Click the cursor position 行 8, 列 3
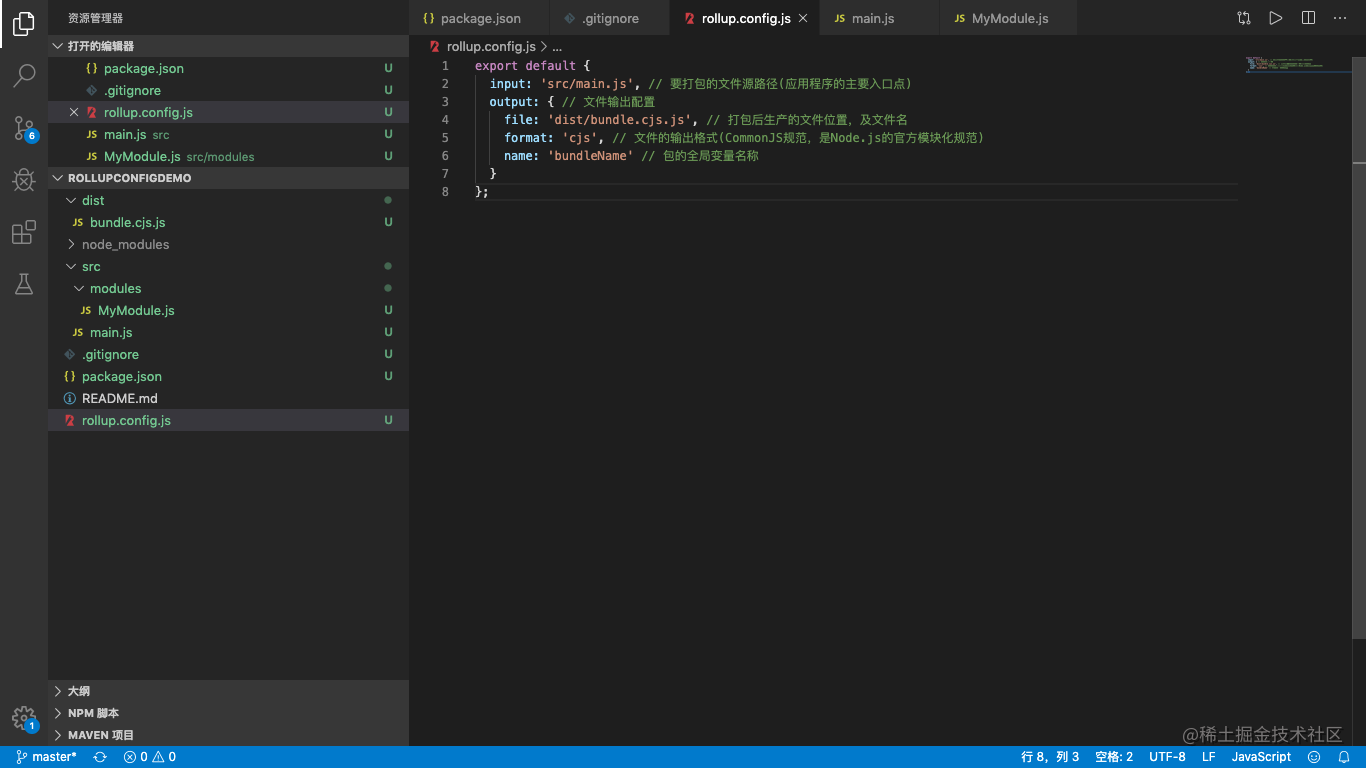 1050,757
